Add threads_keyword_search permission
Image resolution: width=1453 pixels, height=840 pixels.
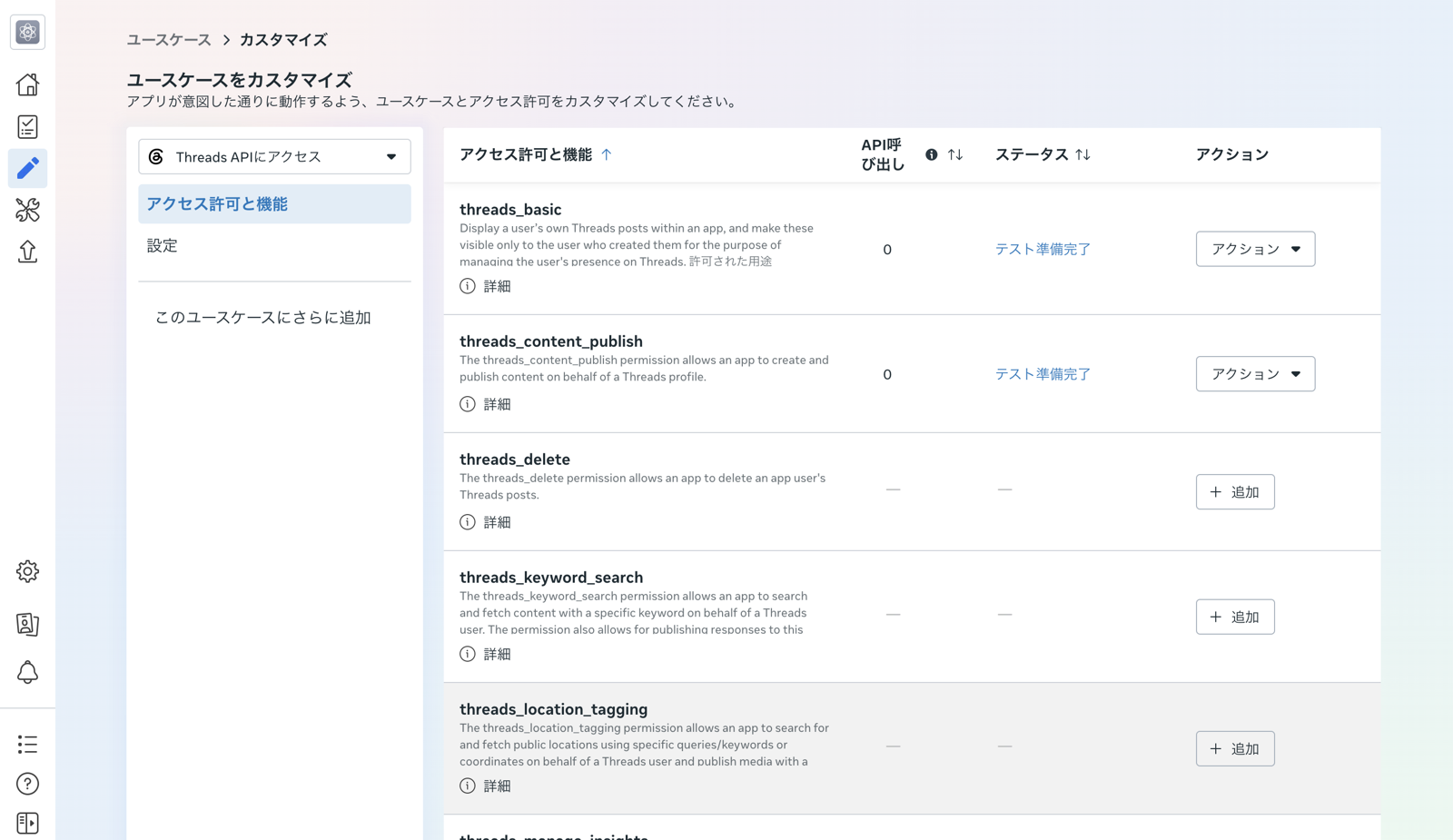click(x=1235, y=617)
